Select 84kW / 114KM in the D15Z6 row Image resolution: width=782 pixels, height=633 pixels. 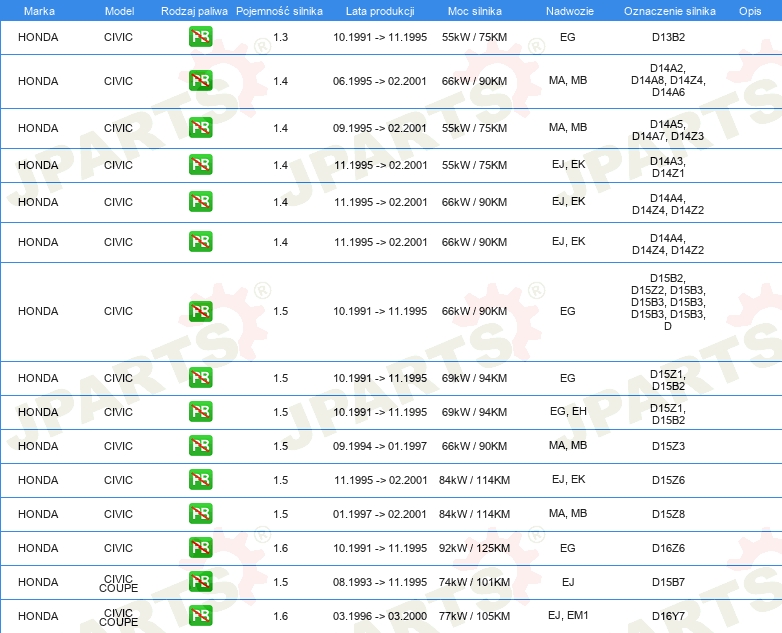474,480
